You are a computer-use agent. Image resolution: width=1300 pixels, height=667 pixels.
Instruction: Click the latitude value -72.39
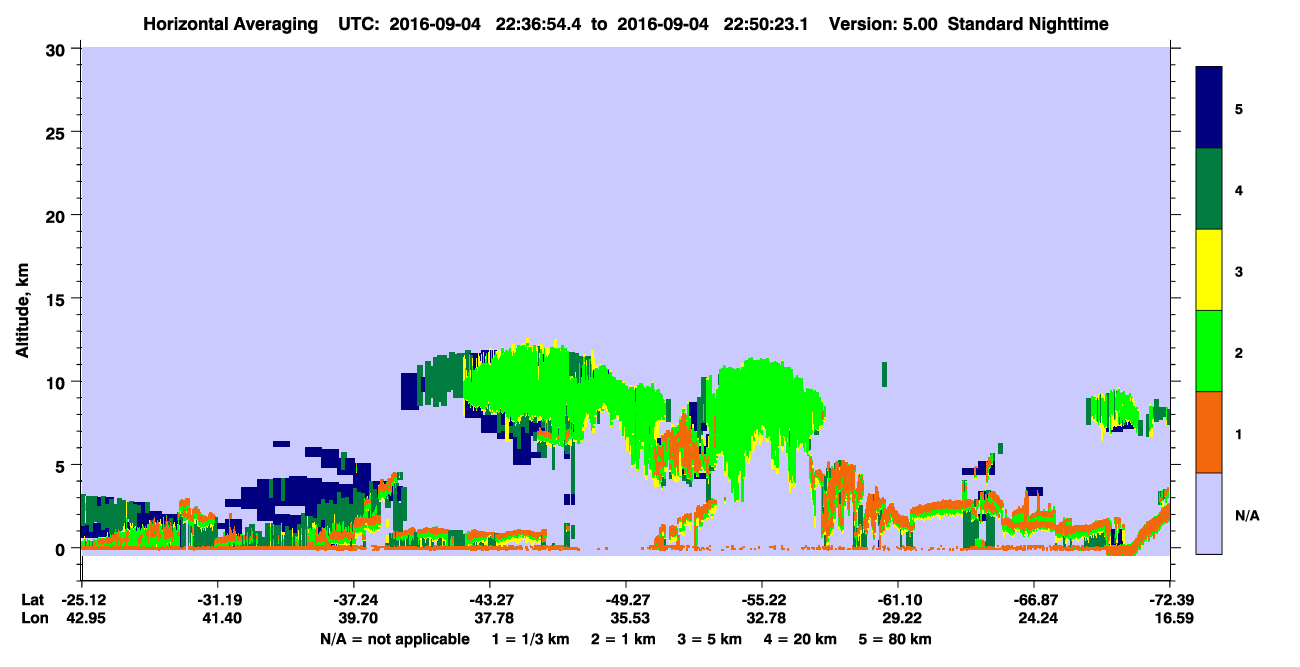tap(1170, 600)
